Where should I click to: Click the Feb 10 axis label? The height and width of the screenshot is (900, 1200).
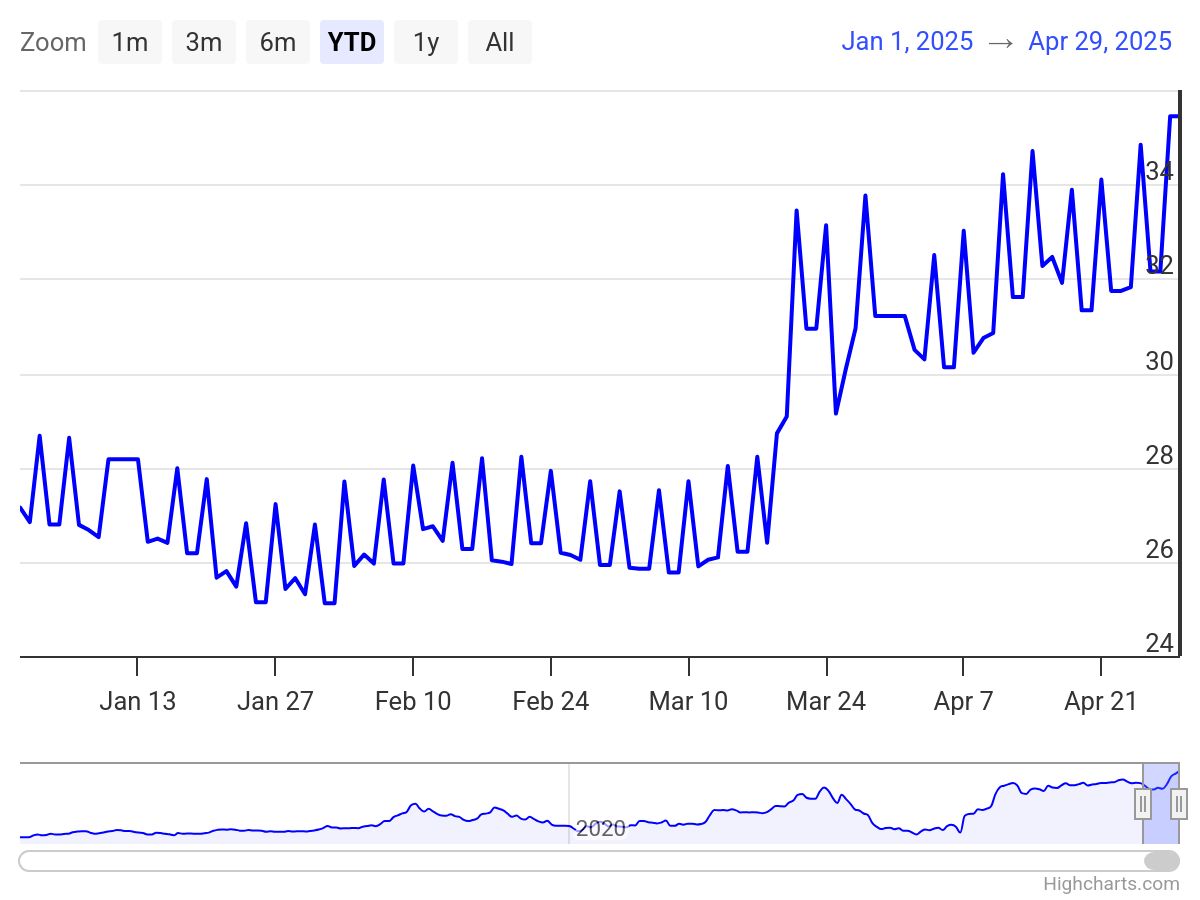point(413,701)
